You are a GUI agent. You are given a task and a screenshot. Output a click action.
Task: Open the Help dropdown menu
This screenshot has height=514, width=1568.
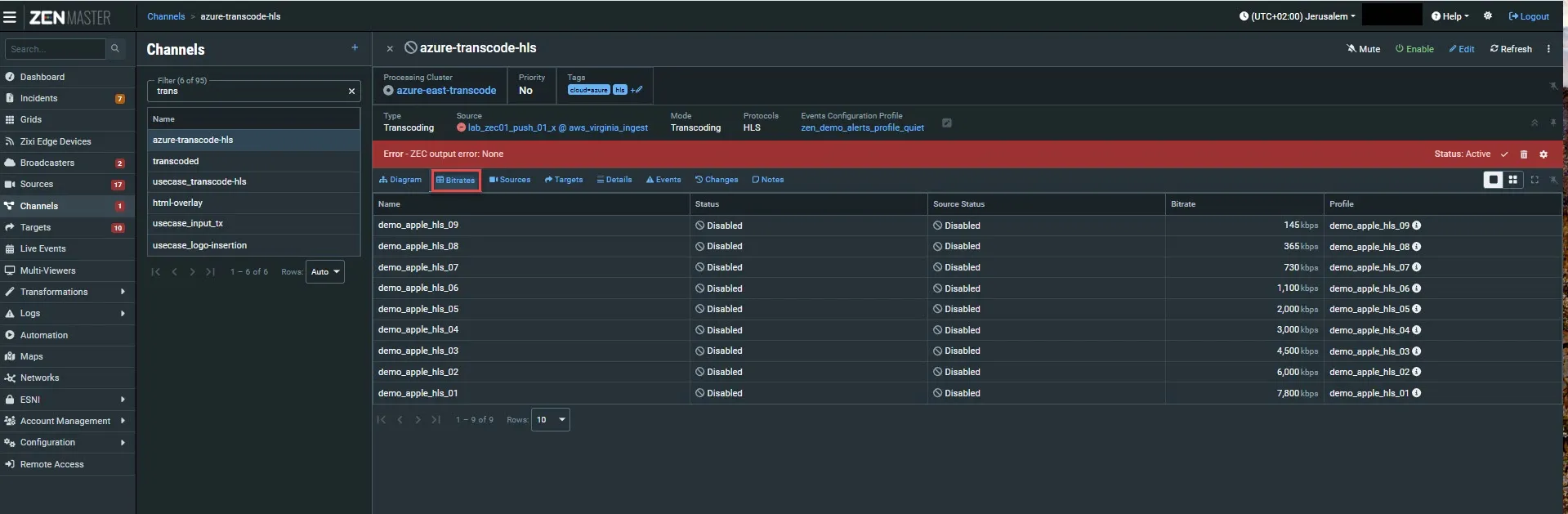1450,16
